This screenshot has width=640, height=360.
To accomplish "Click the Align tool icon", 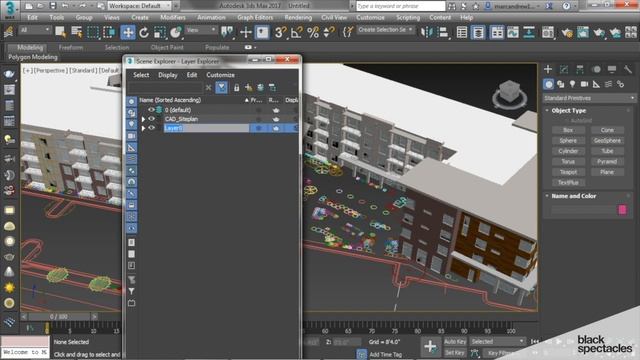I will 443,32.
